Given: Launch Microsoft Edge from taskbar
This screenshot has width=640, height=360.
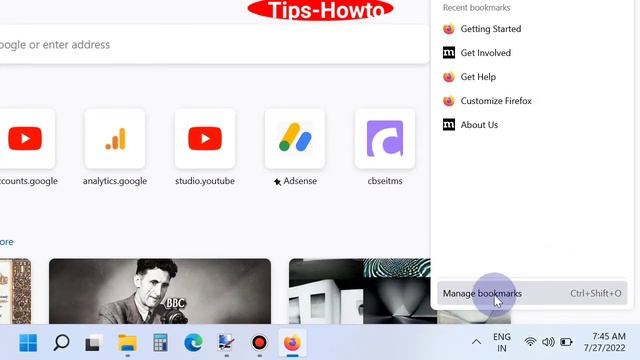Looking at the screenshot, I should pos(193,342).
